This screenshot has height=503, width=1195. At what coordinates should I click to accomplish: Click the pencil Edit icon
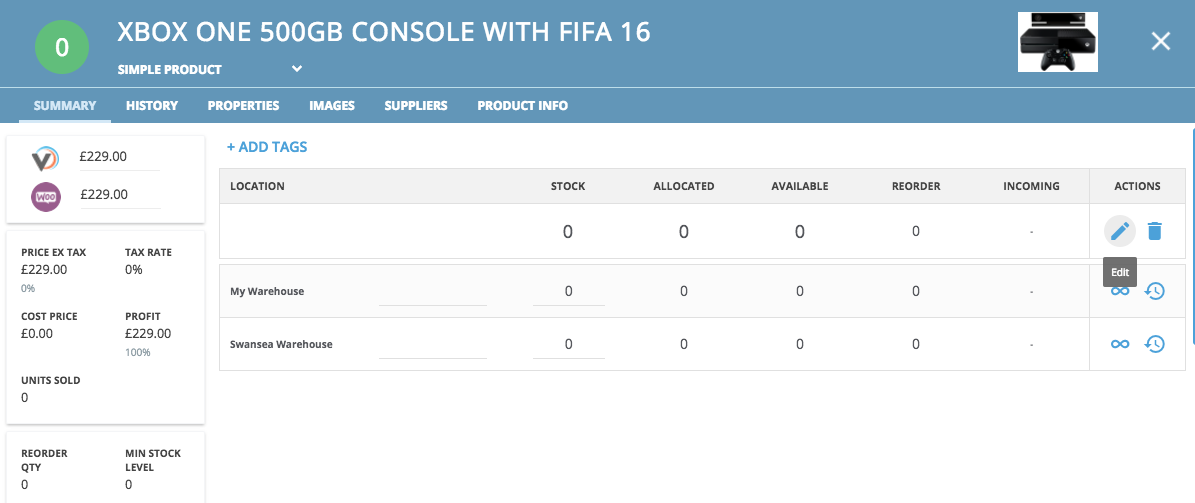coord(1120,231)
